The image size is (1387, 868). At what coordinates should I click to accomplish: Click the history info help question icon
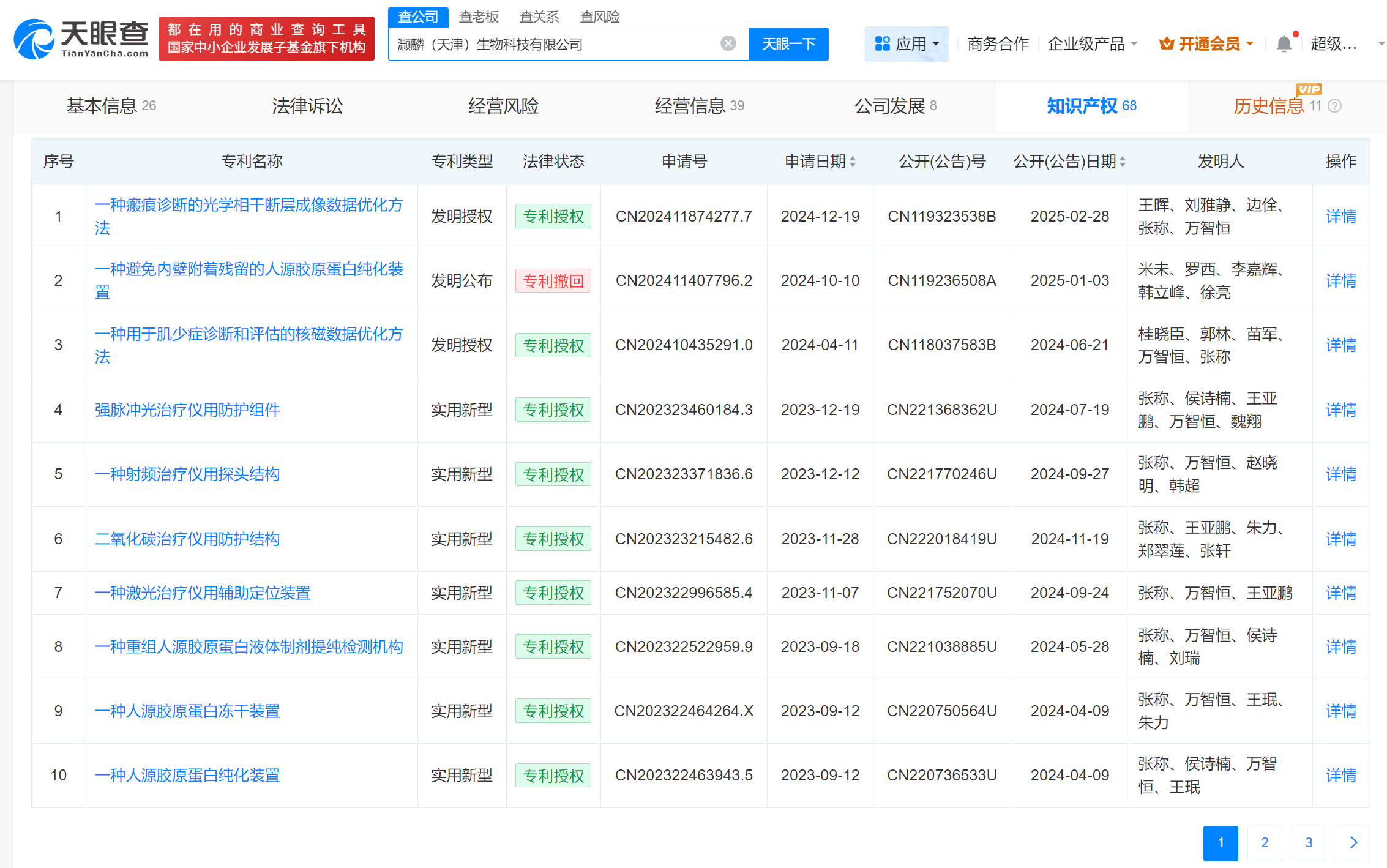click(1335, 106)
